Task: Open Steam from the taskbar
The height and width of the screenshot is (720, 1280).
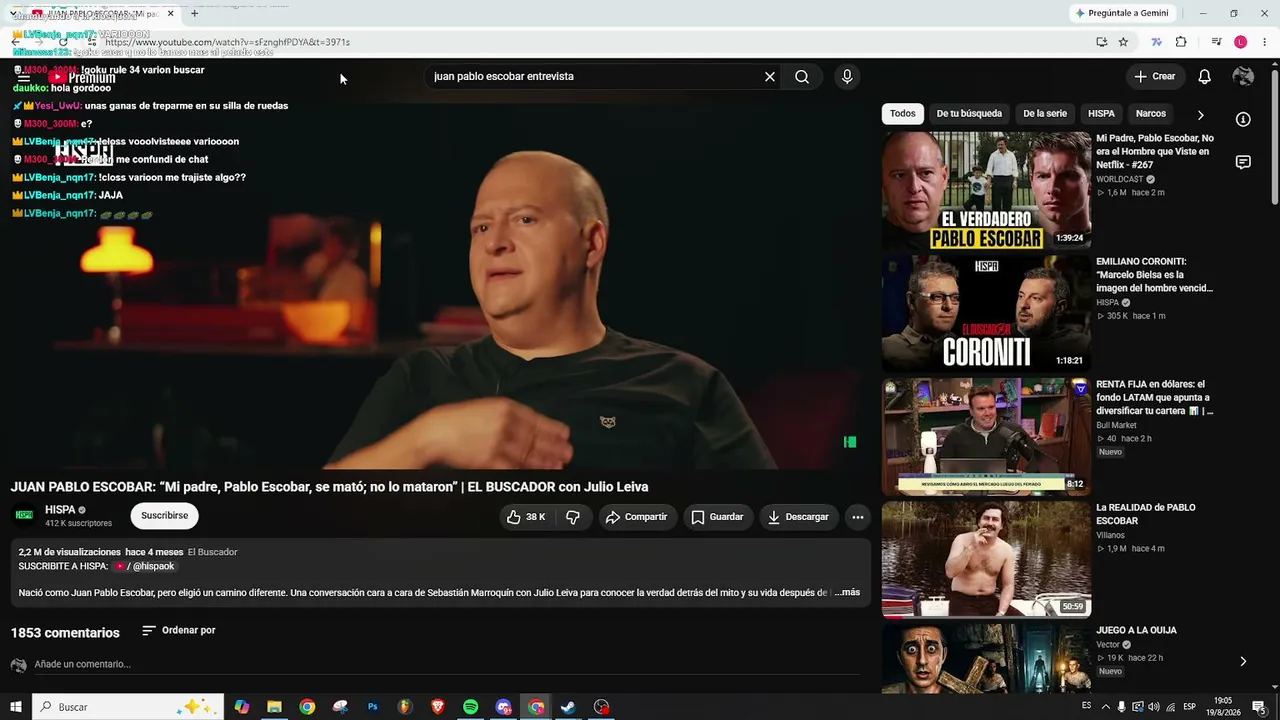Action: [568, 707]
